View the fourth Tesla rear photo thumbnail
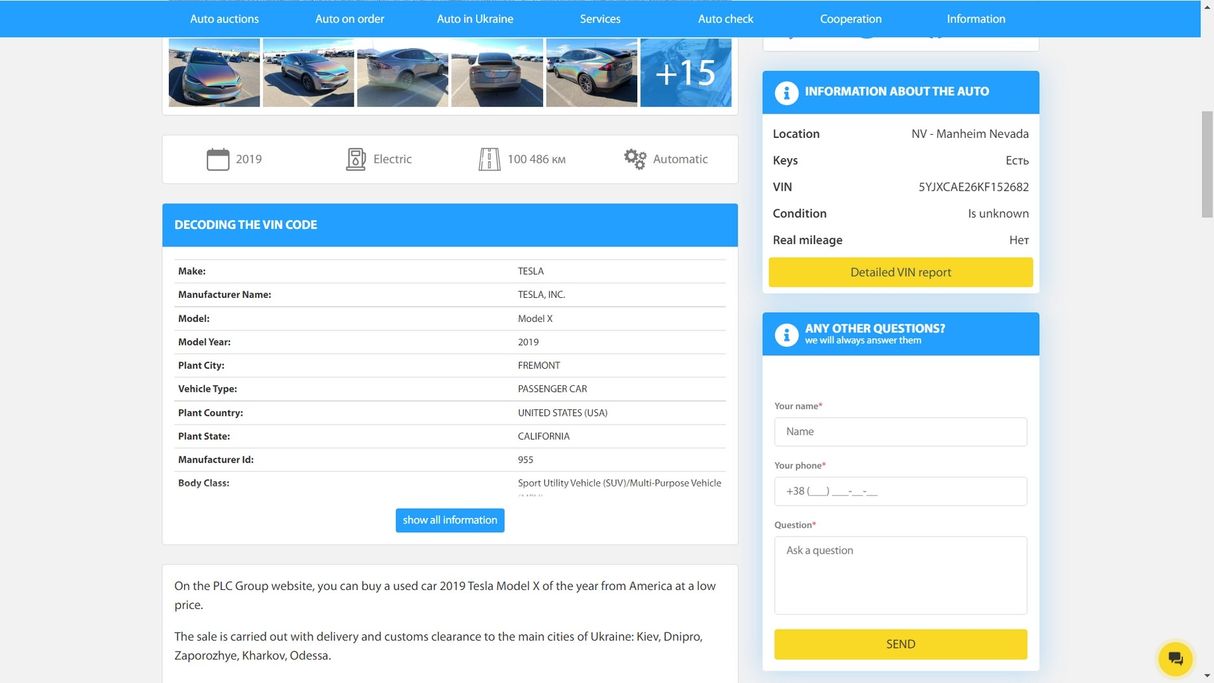The image size is (1214, 683). tap(497, 73)
